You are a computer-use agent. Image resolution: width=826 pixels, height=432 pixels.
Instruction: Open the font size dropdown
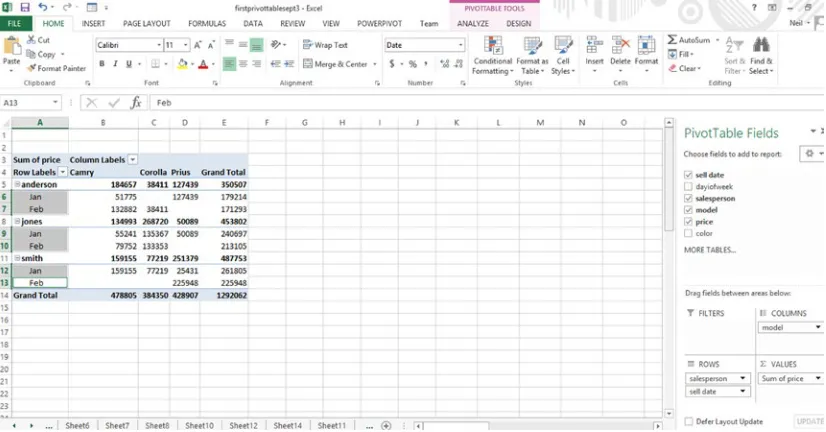pyautogui.click(x=185, y=45)
